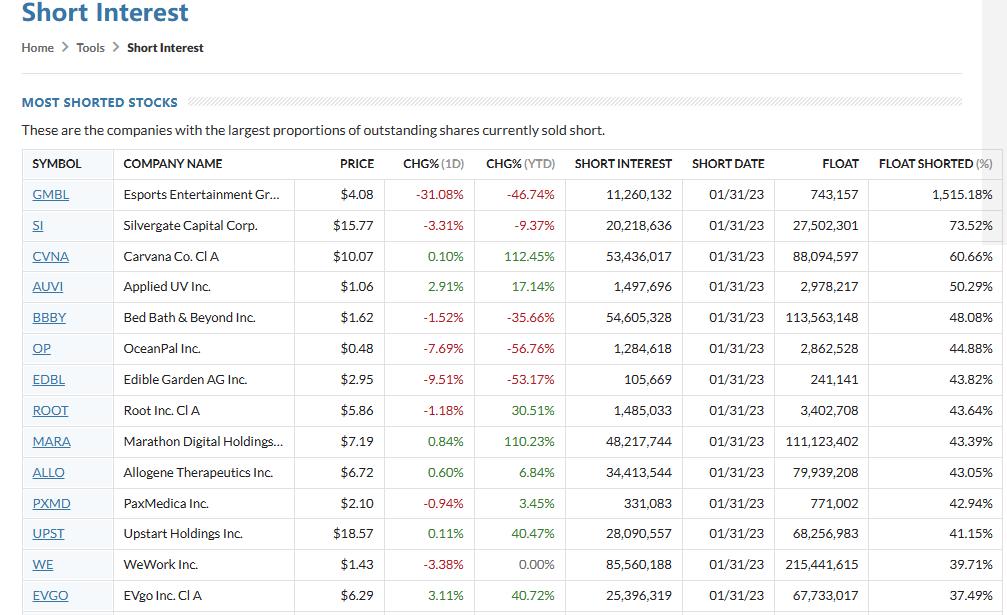Open the Home breadcrumb link

coord(38,47)
